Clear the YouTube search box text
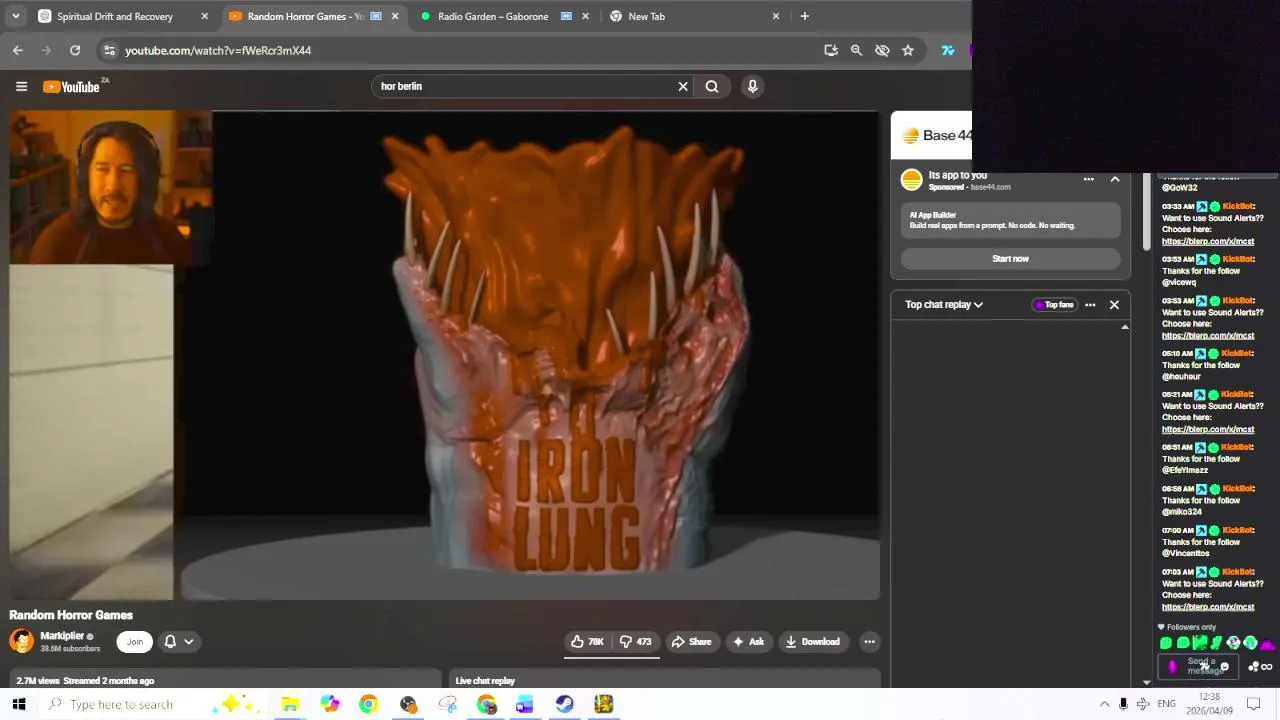1280x720 pixels. pyautogui.click(x=683, y=86)
